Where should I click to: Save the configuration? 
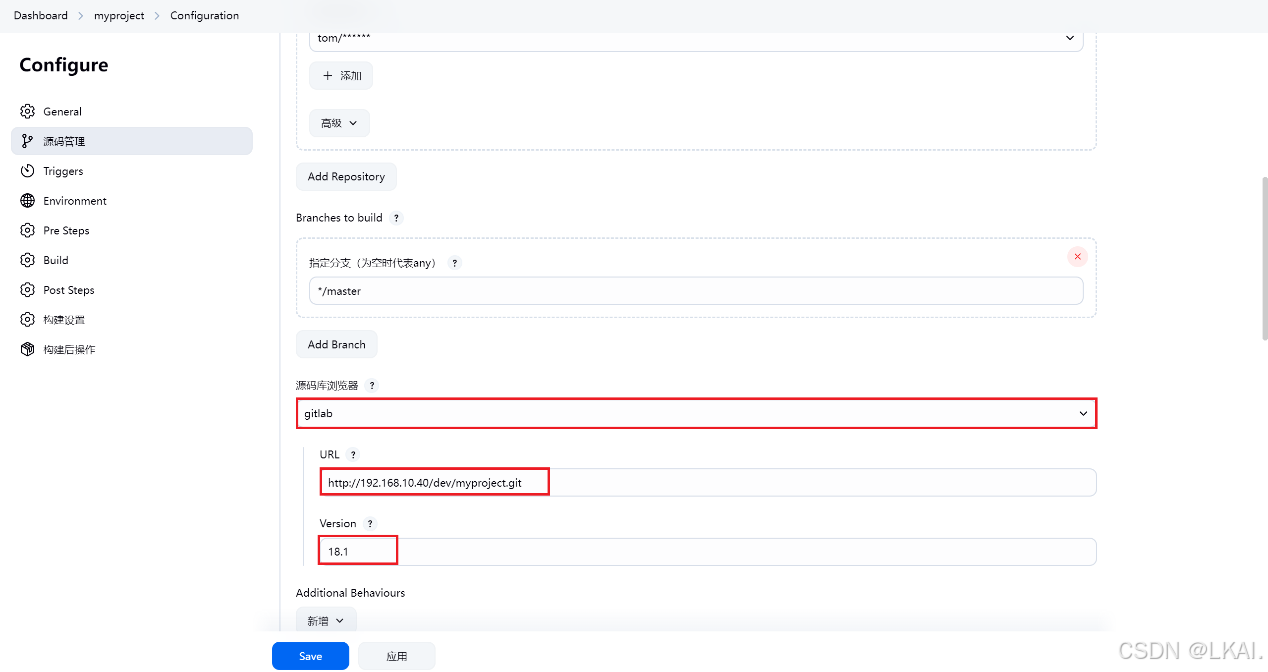(310, 656)
